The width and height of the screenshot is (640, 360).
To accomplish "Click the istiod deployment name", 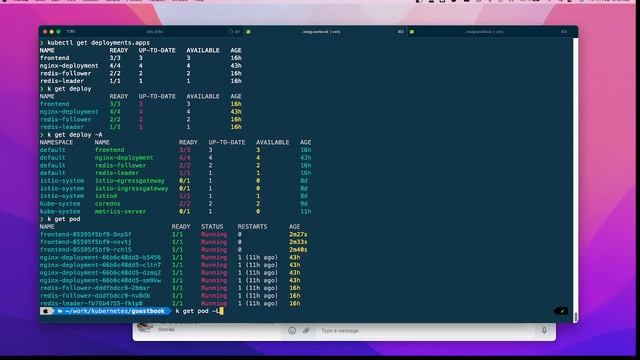I will tap(106, 196).
